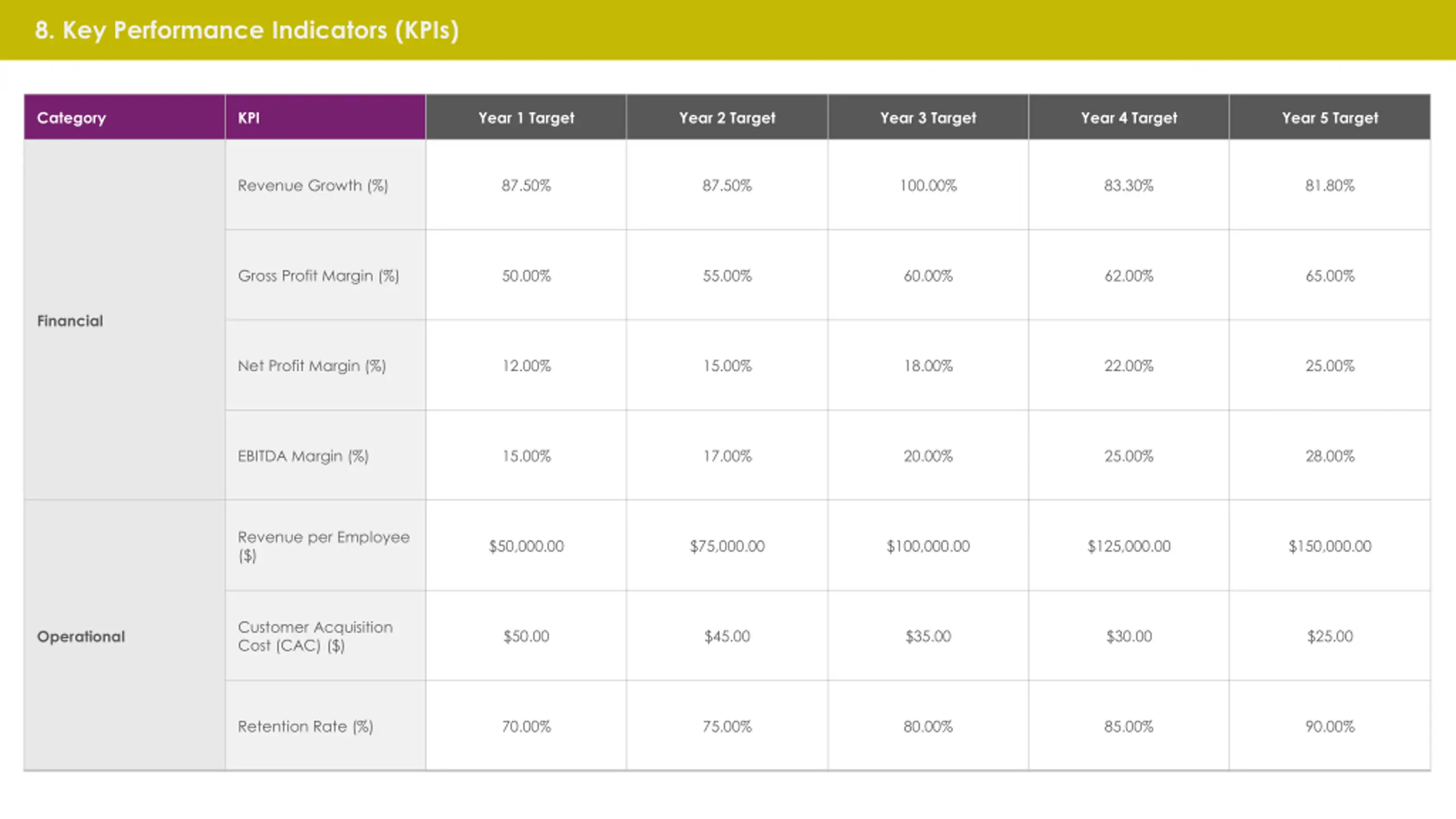Select Net Profit Margin Year 4 value 22.00%

[1129, 366]
